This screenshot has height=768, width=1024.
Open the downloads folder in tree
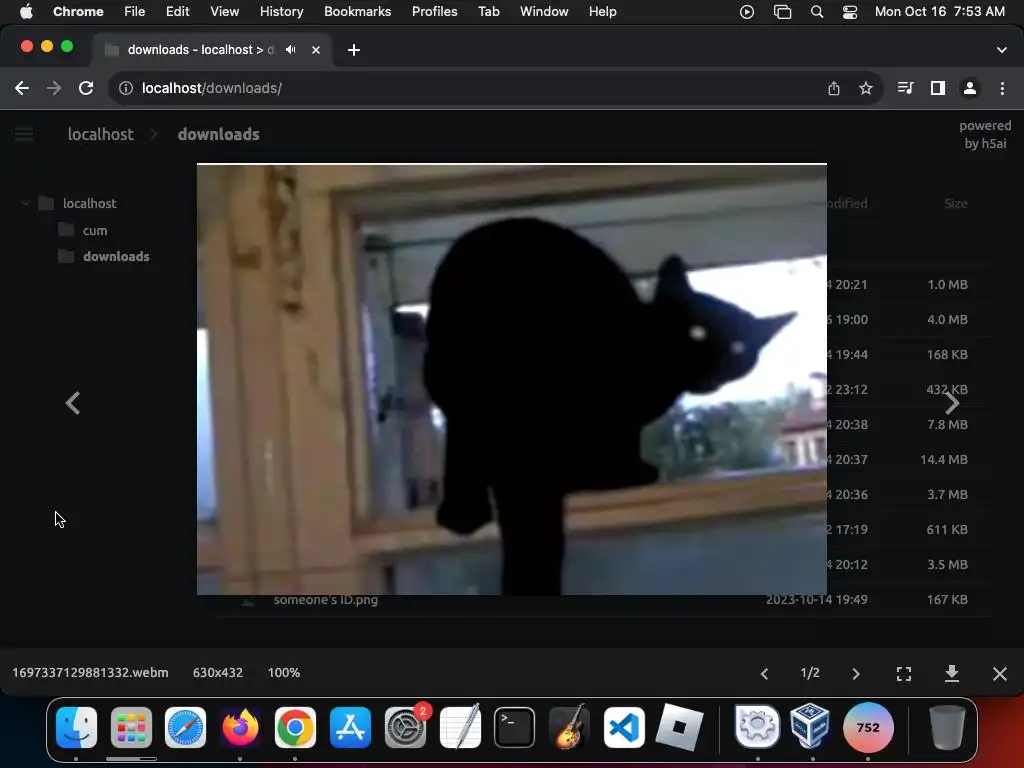click(x=116, y=257)
